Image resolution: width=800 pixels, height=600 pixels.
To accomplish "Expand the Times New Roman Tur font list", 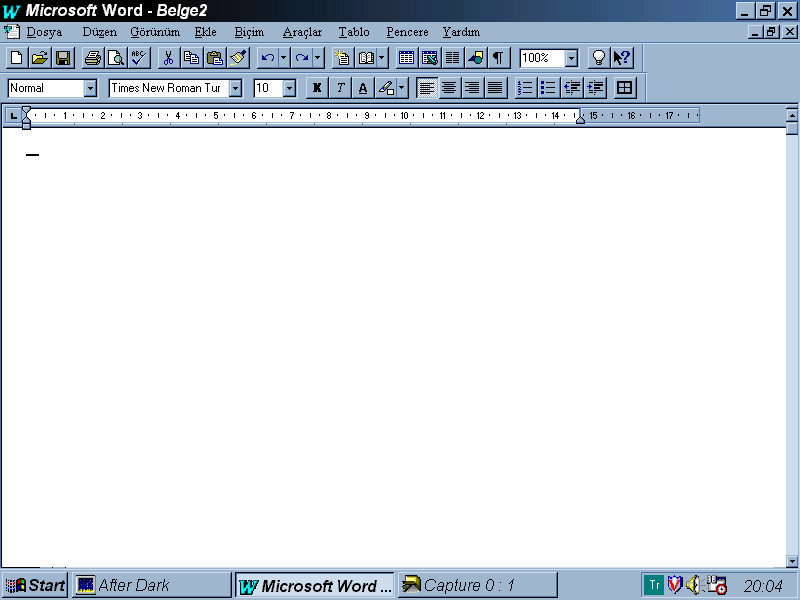I will [x=235, y=88].
